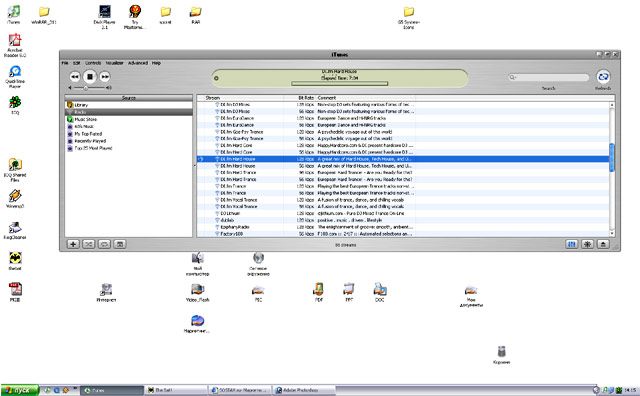Skip ahead with the fast-forward button
This screenshot has height=396, width=640.
pos(105,76)
